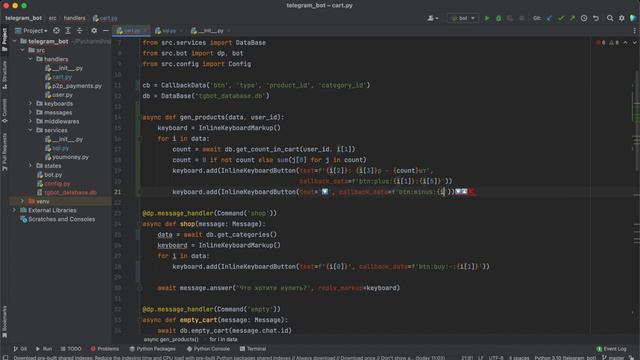Expand the messages folder
This screenshot has height=360, width=640.
pos(31,113)
